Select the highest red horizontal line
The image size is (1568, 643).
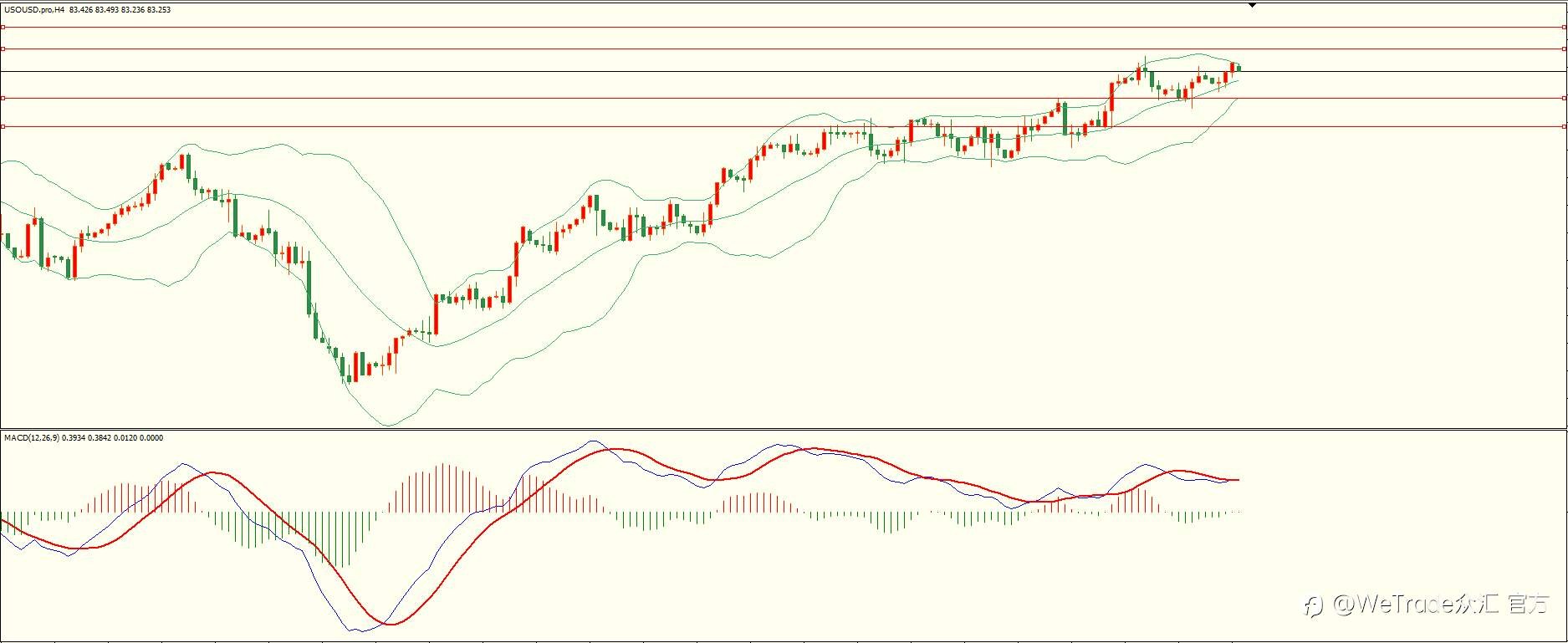[x=784, y=28]
